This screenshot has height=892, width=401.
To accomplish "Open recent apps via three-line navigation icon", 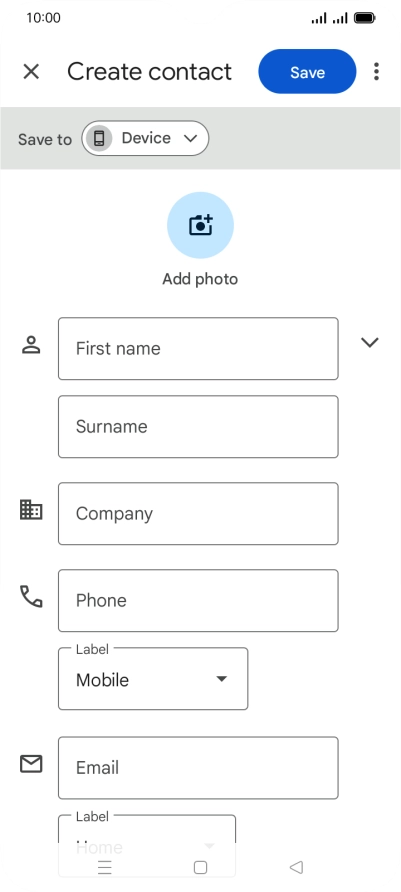I will 105,867.
